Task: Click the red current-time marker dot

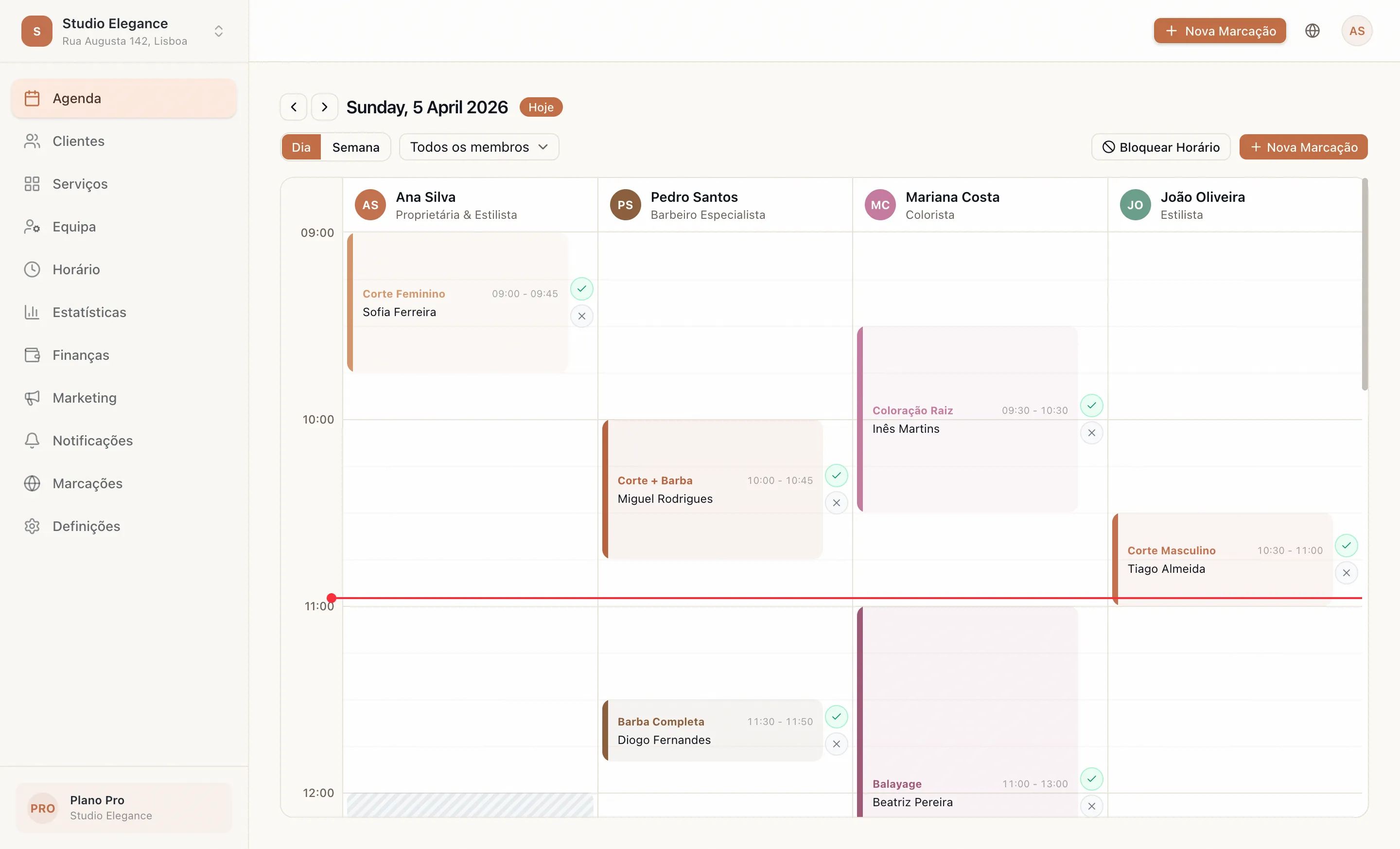Action: [x=331, y=598]
